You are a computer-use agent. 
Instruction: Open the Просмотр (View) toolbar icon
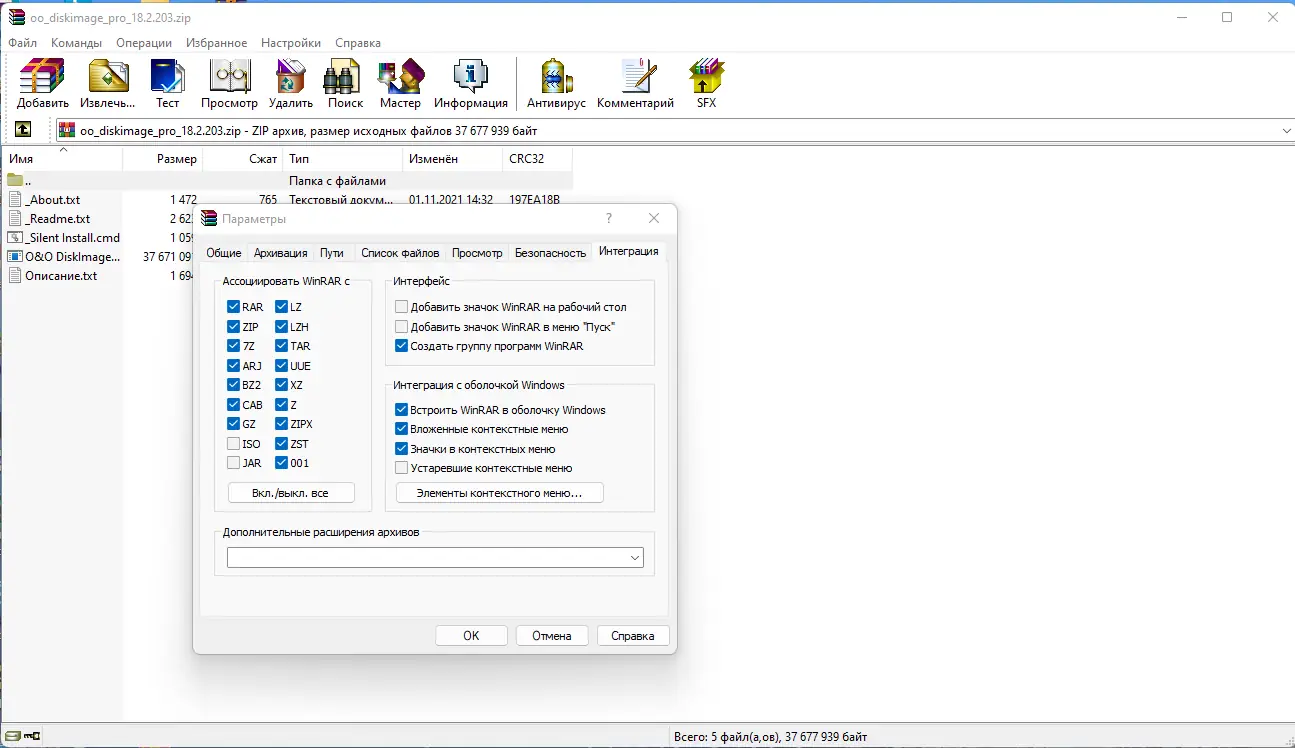click(x=229, y=77)
